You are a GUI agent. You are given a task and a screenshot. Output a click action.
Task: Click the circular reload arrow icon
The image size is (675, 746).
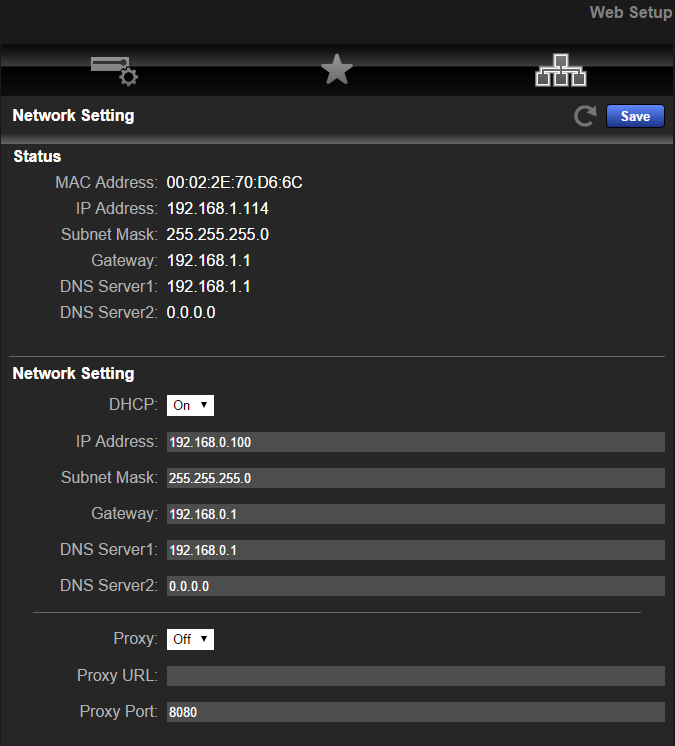coord(585,116)
